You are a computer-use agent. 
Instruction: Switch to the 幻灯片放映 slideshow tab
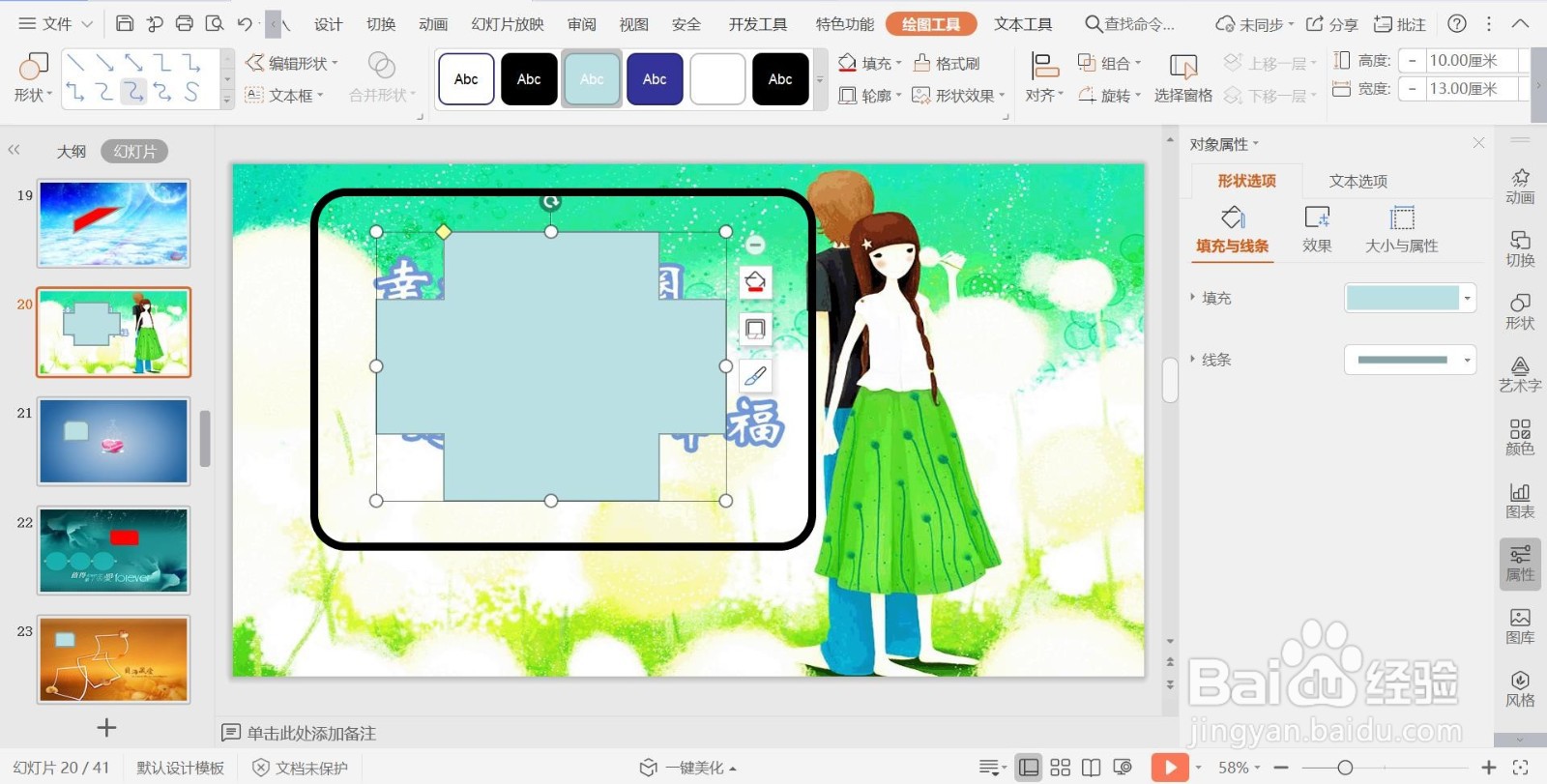(x=508, y=24)
